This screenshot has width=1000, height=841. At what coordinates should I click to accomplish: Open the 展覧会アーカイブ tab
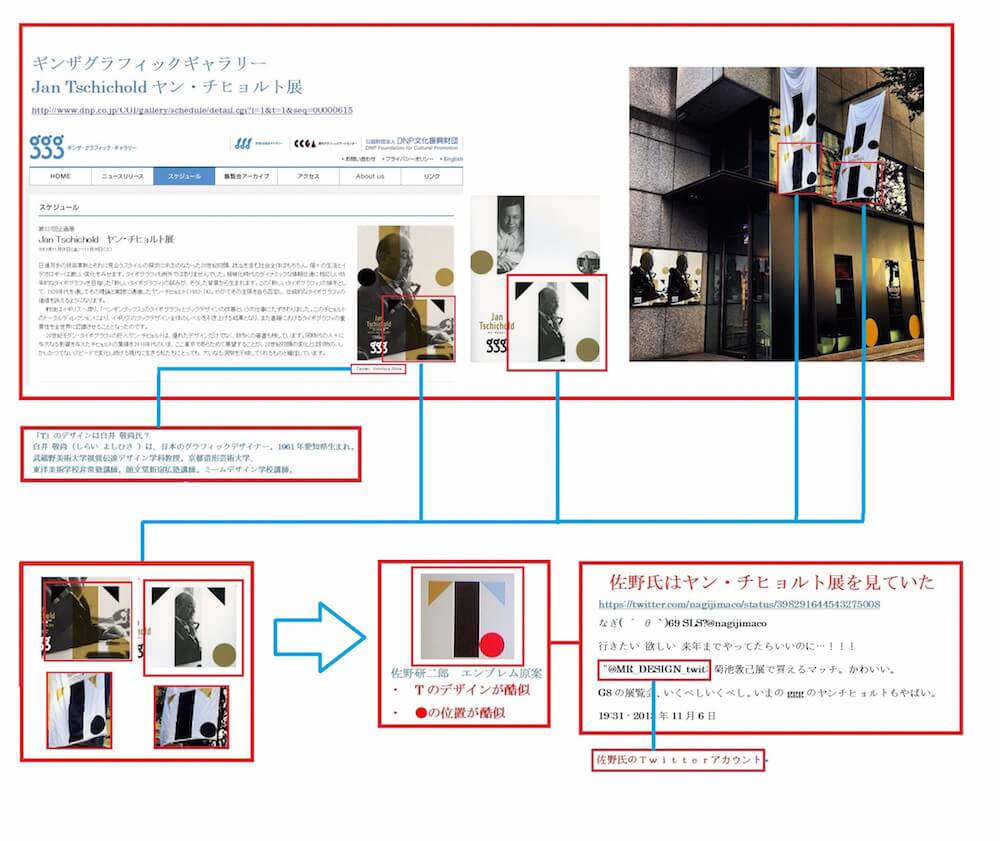[246, 176]
